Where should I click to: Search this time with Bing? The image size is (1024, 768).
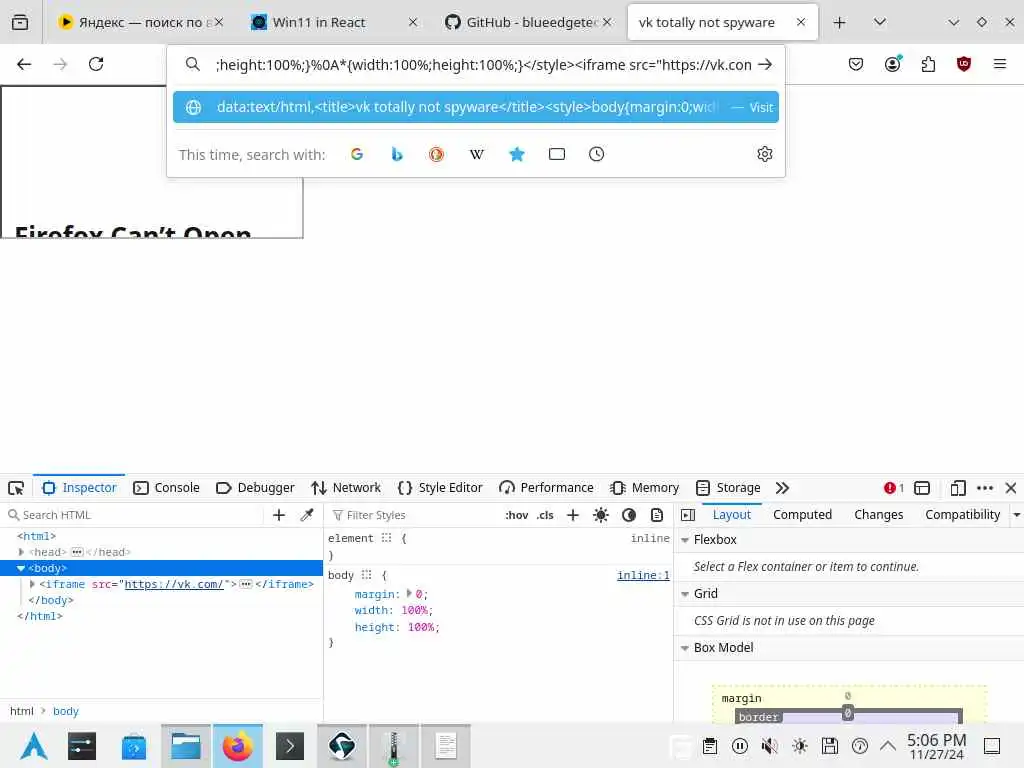(396, 154)
